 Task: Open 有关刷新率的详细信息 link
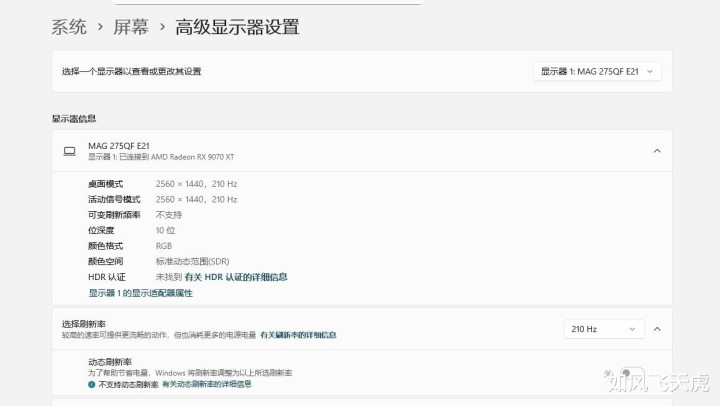[x=298, y=335]
